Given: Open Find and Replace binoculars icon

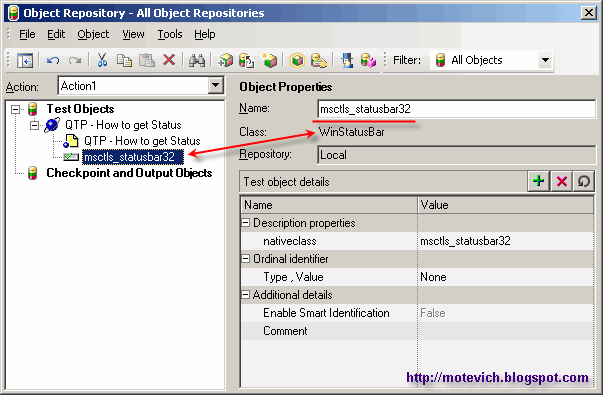Looking at the screenshot, I should point(197,60).
